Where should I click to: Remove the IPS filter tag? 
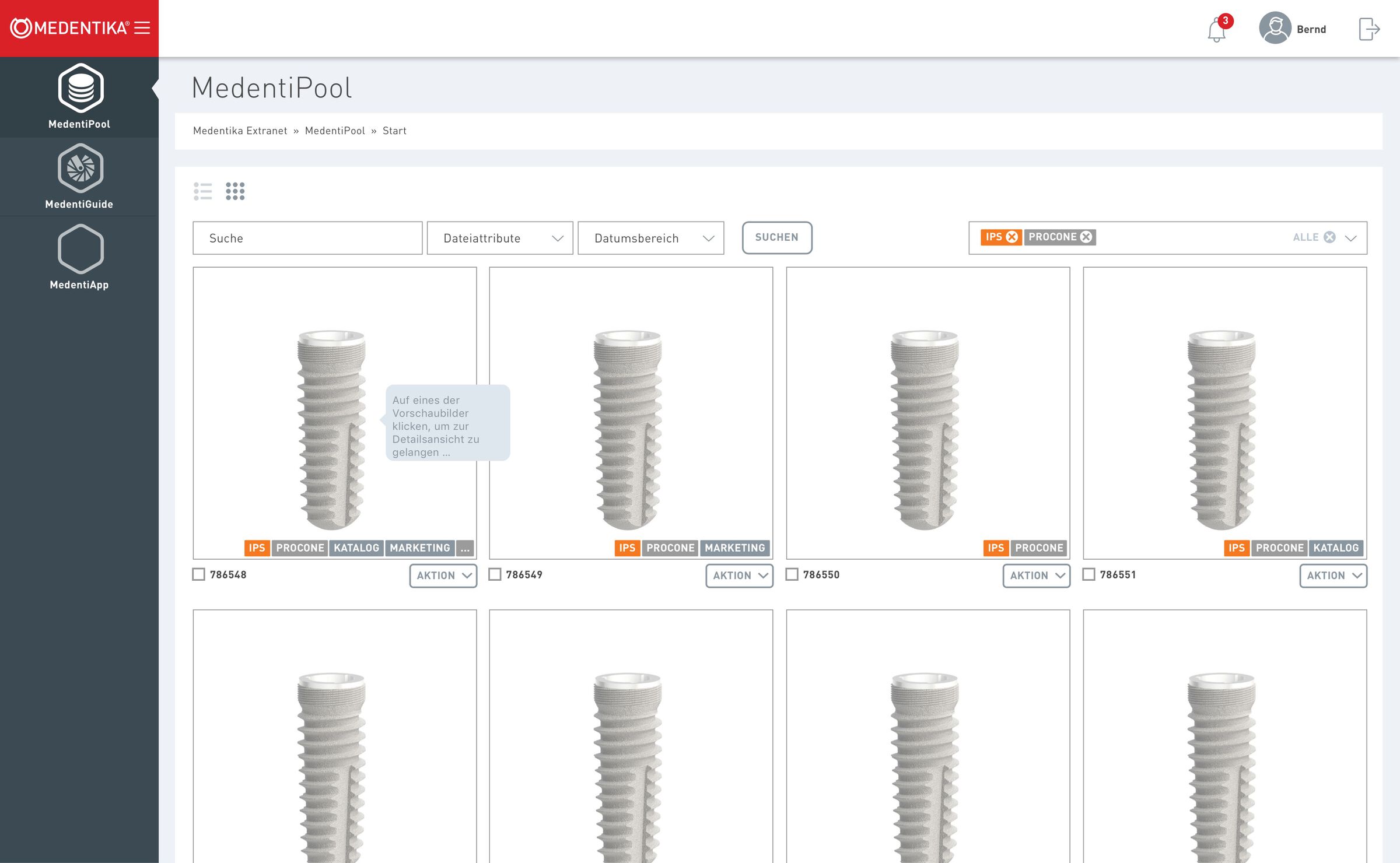point(1012,237)
